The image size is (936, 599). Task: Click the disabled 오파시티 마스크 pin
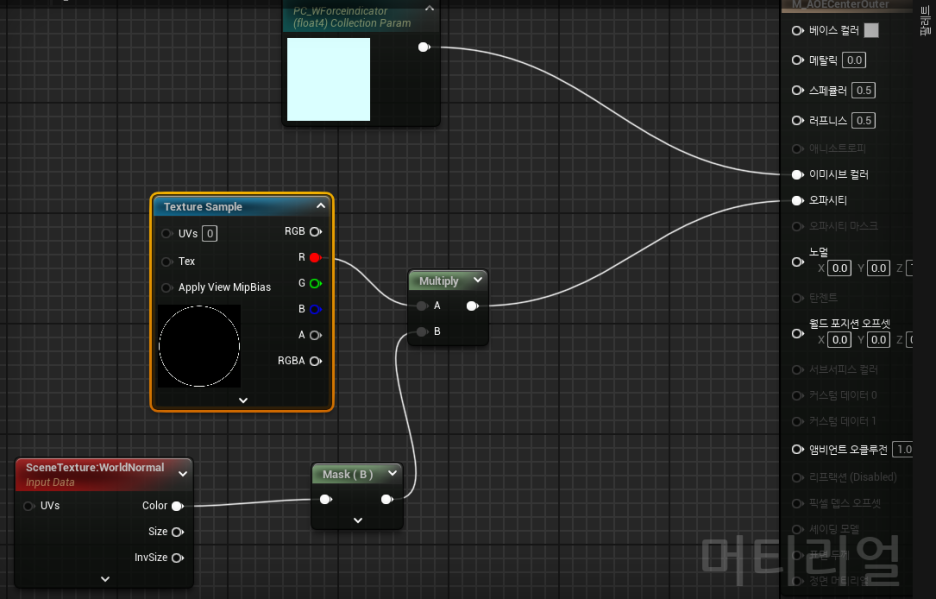click(798, 226)
